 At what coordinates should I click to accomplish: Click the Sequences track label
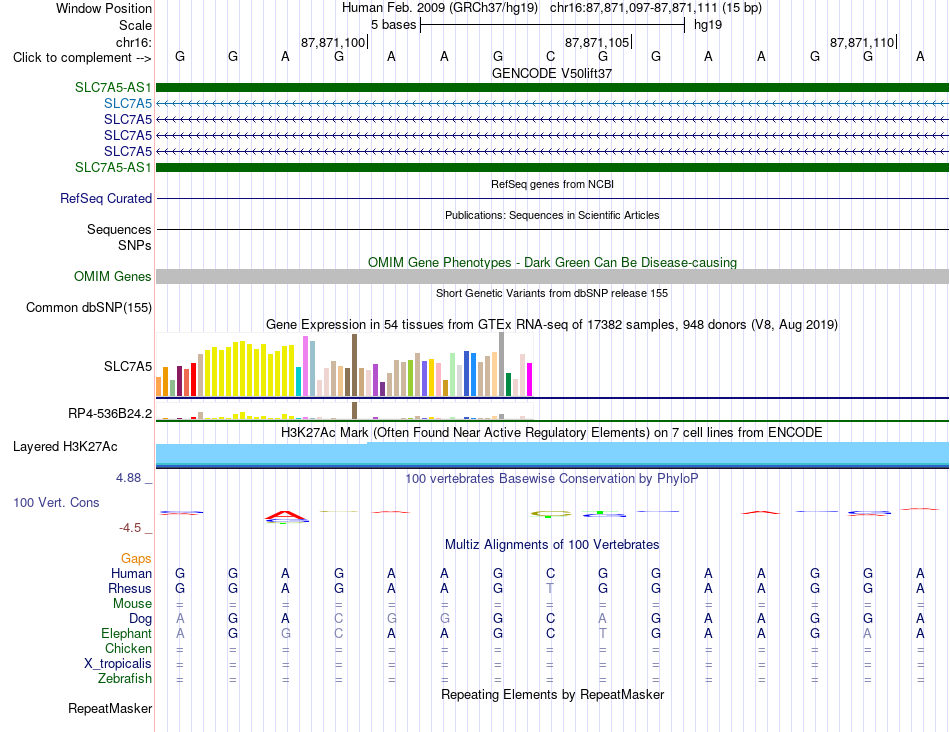(119, 230)
